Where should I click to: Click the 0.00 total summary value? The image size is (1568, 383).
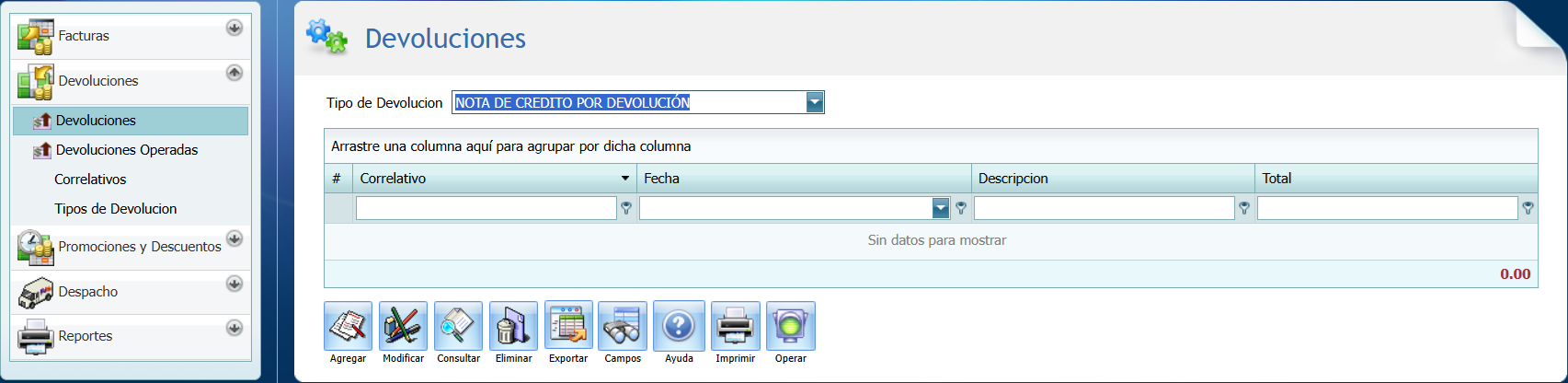[1516, 274]
